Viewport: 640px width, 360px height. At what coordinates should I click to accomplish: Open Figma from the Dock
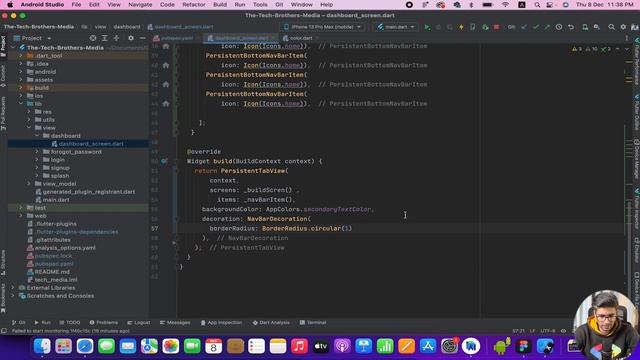coord(523,347)
